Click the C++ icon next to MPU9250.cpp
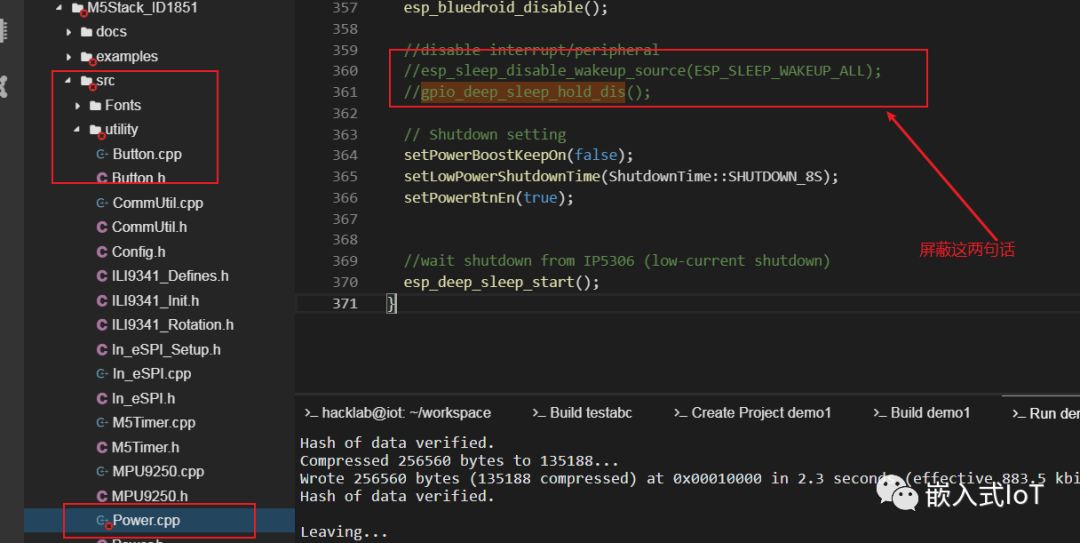The image size is (1080, 543). [102, 471]
